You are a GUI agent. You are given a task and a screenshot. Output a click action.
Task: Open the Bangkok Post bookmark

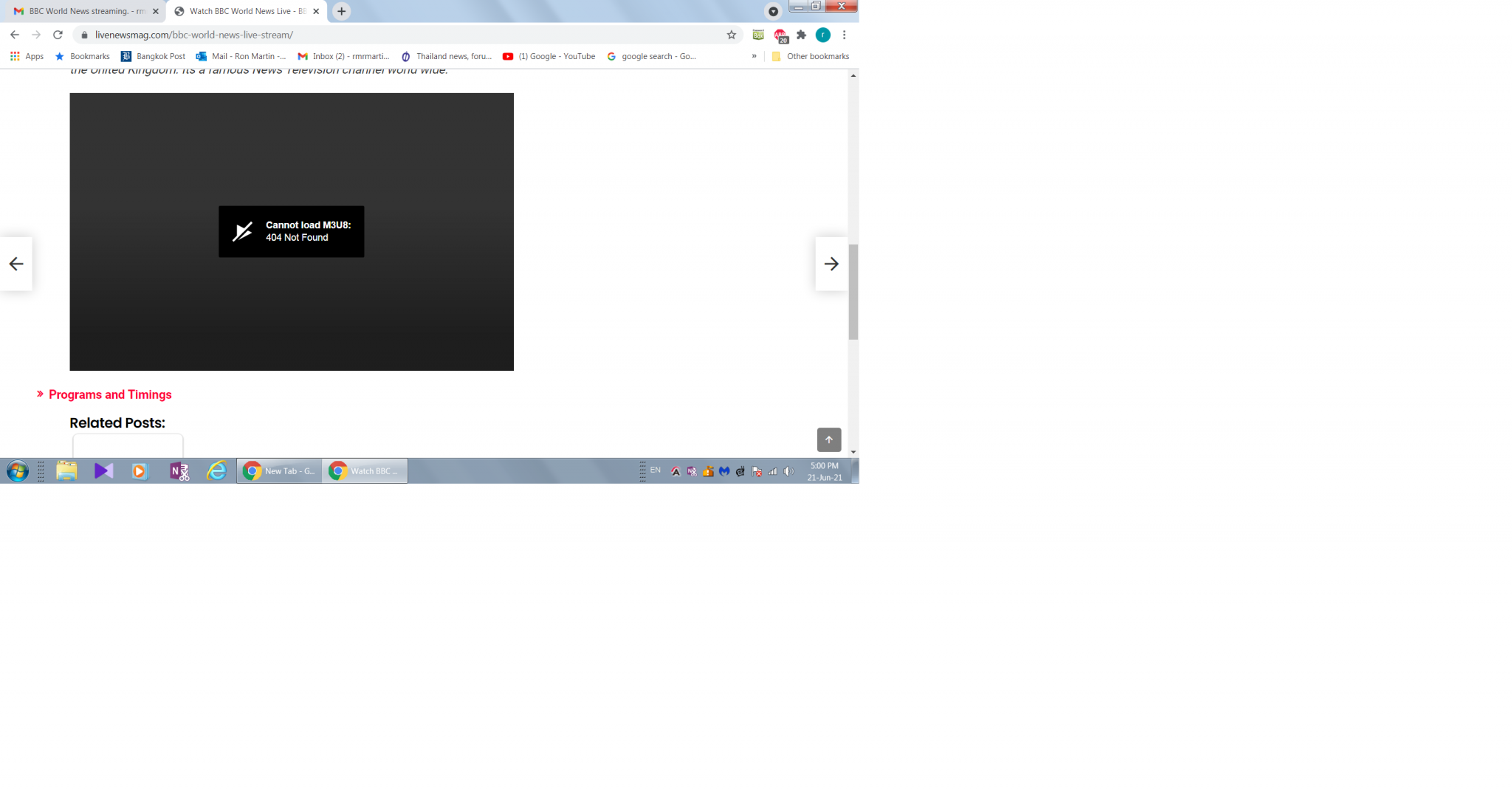click(153, 56)
